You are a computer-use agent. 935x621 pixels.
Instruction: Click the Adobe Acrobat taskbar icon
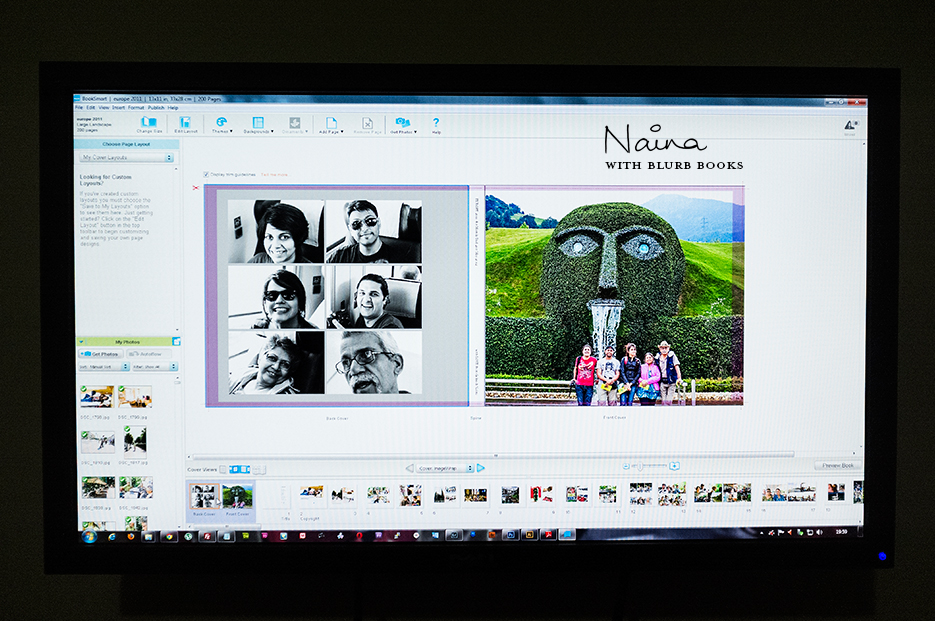pyautogui.click(x=548, y=535)
